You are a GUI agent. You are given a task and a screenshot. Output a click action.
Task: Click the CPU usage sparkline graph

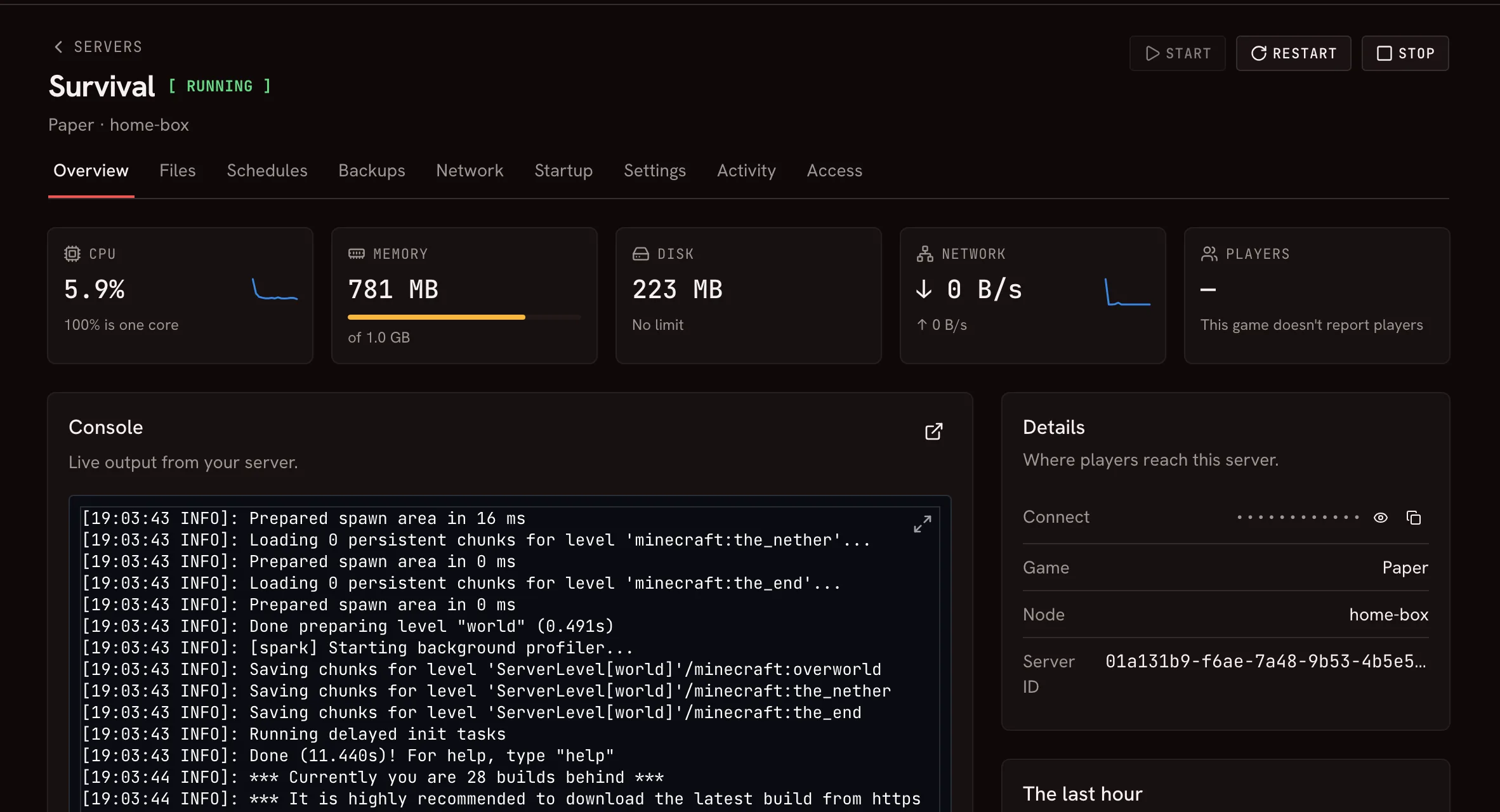click(275, 289)
